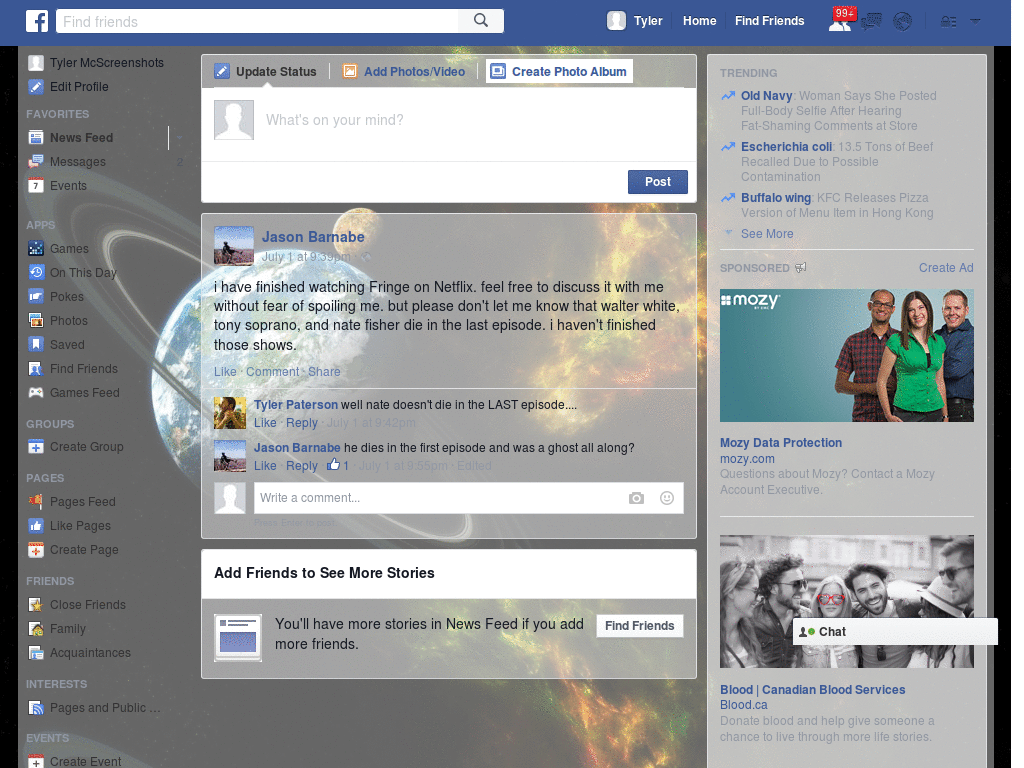
Task: Open Tyler McScreenshots profile in sidebar
Action: coord(96,63)
